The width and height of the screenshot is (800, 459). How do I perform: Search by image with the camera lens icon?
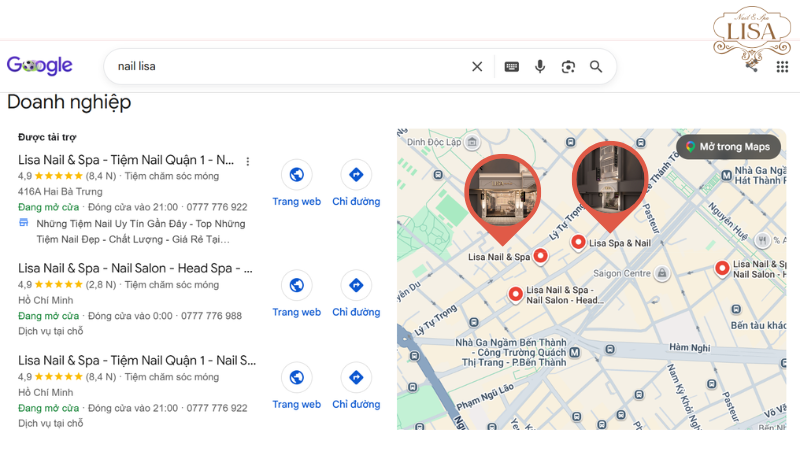pos(568,66)
